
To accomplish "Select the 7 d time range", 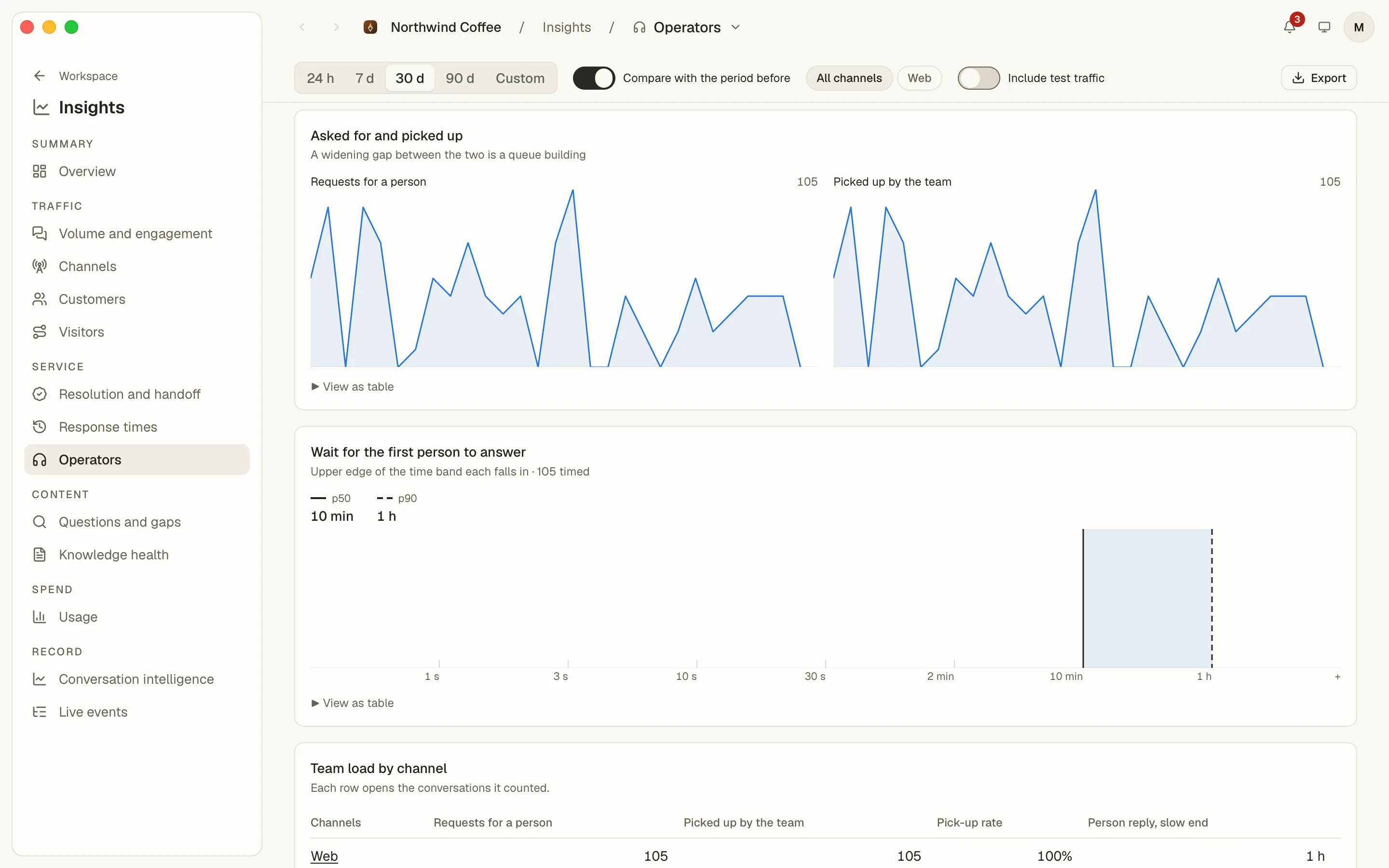I will click(365, 78).
